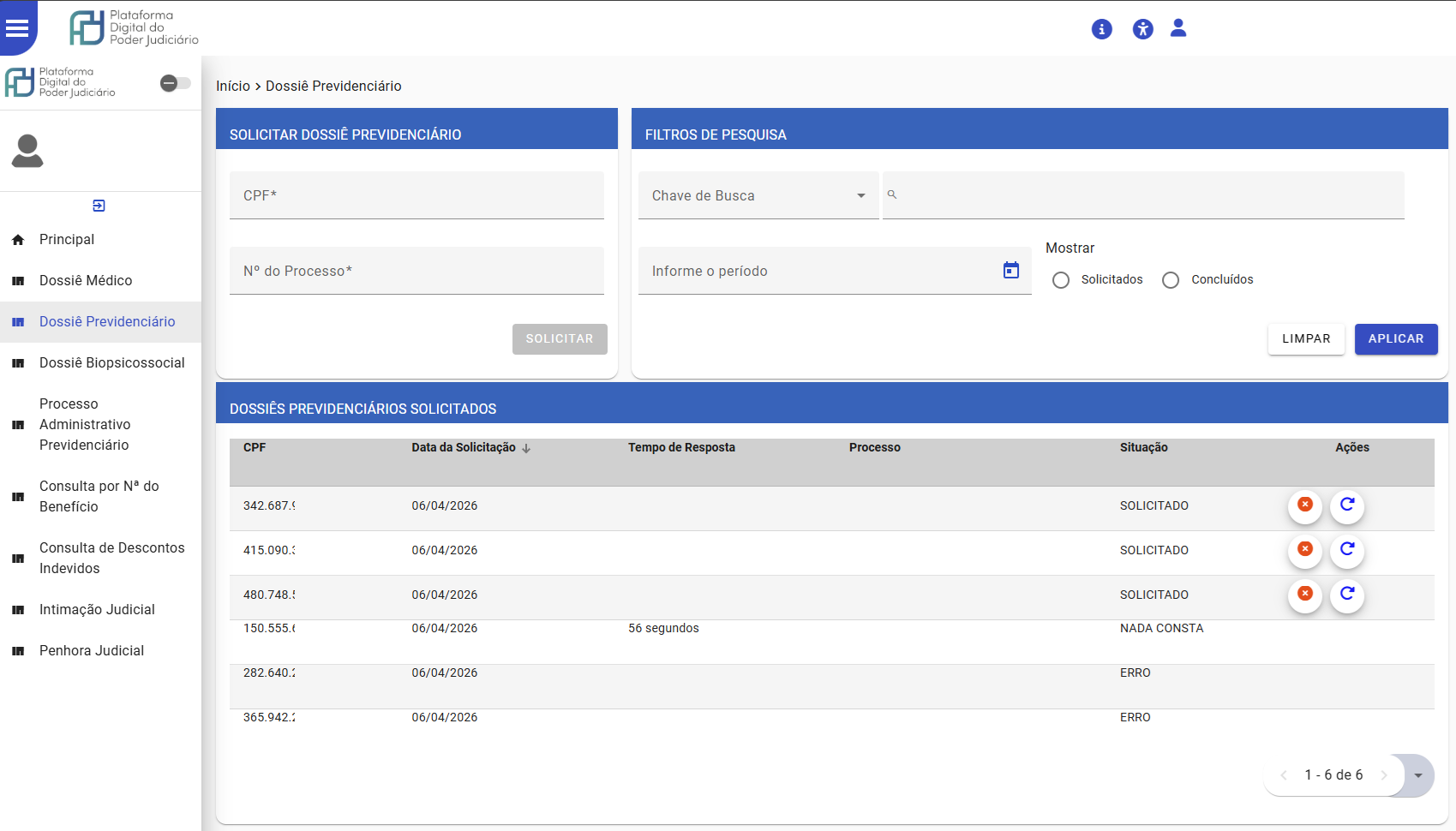Image resolution: width=1456 pixels, height=831 pixels.
Task: Click the Situação column header
Action: [1144, 447]
